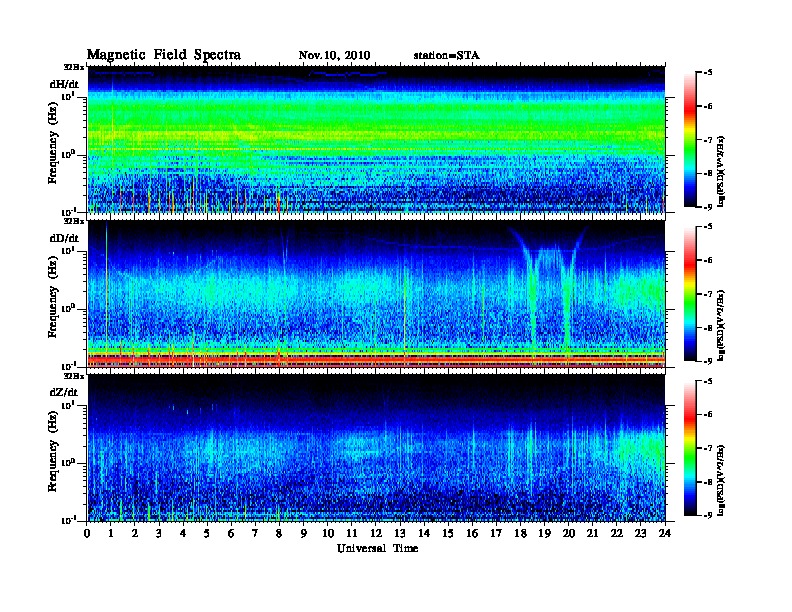Click the "-9" value on dH/dt color bar

tap(708, 207)
